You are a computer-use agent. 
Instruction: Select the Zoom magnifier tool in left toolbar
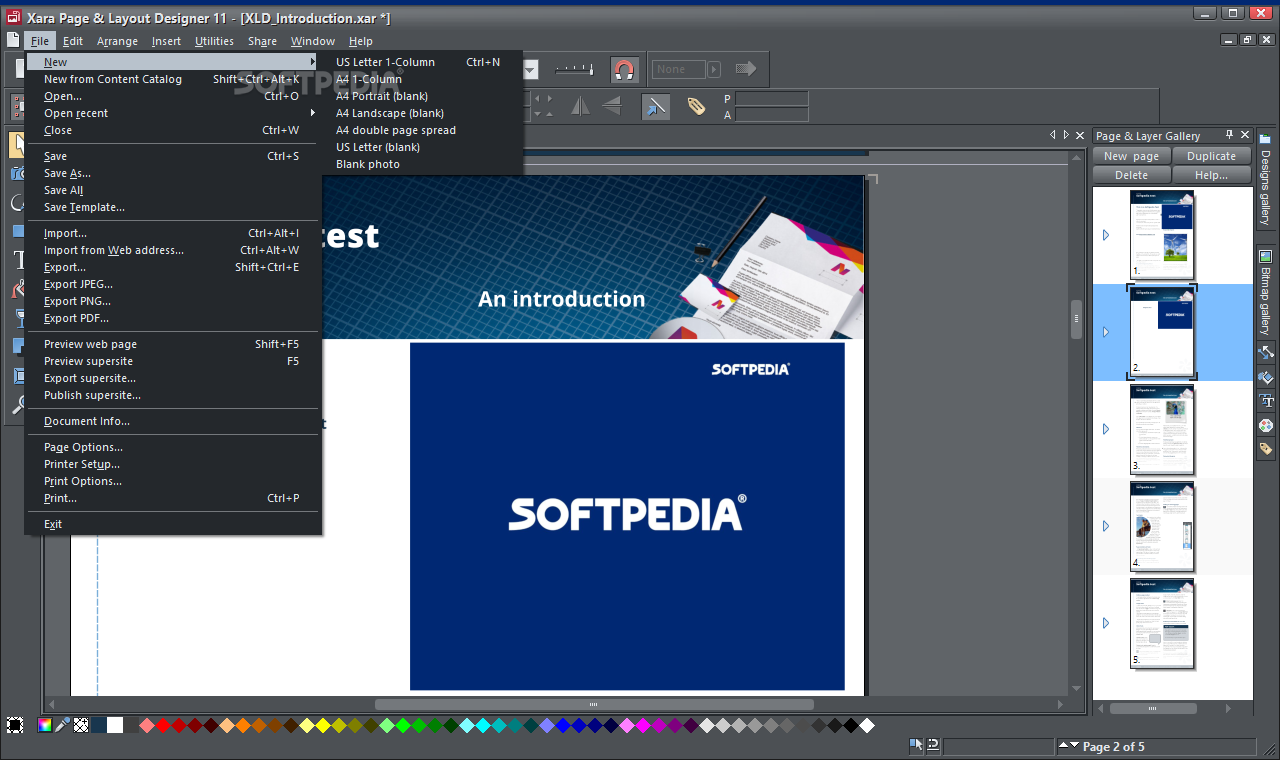click(x=19, y=405)
